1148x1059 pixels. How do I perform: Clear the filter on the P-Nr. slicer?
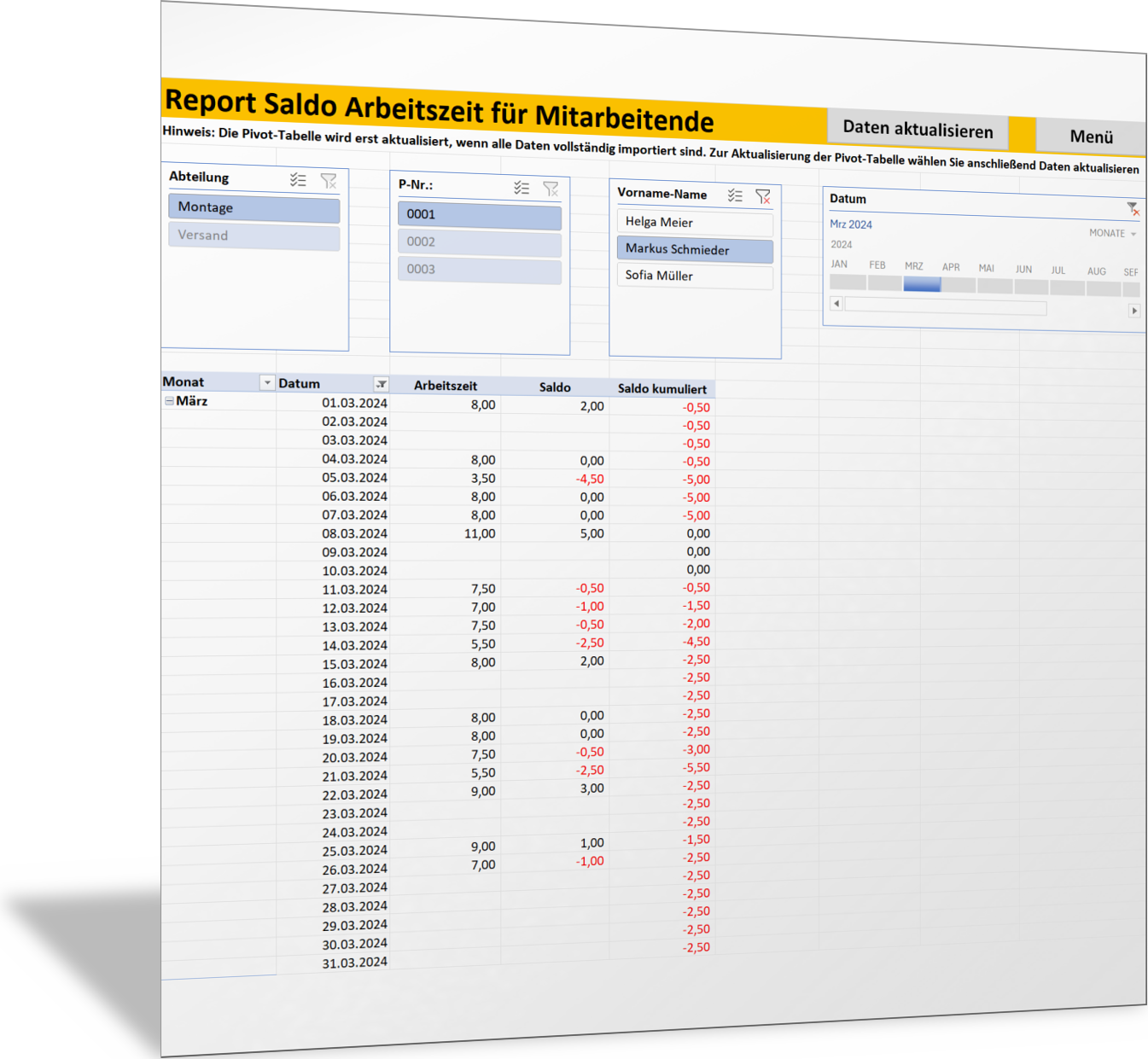pyautogui.click(x=551, y=189)
